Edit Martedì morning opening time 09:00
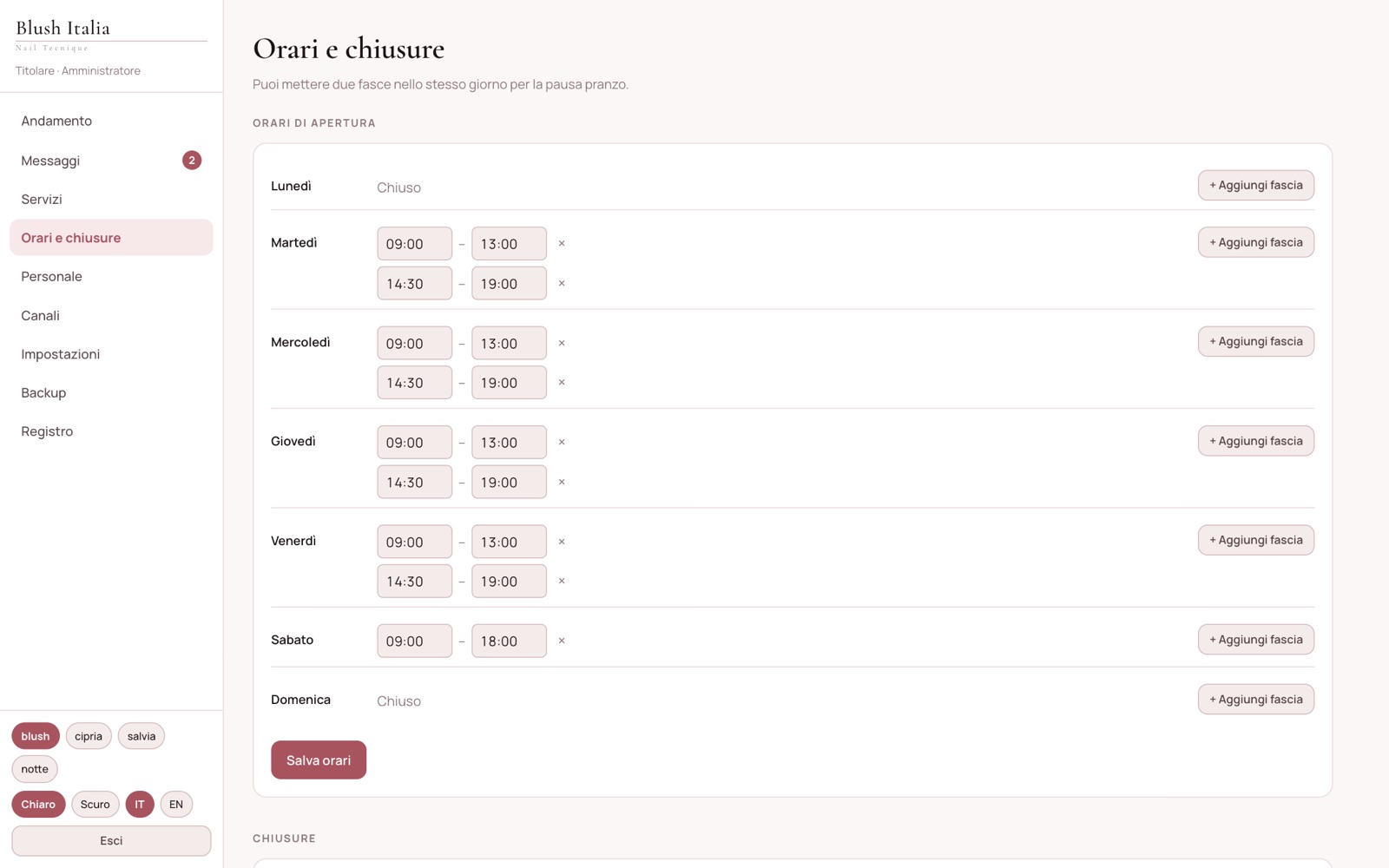The height and width of the screenshot is (868, 1389). 415,244
